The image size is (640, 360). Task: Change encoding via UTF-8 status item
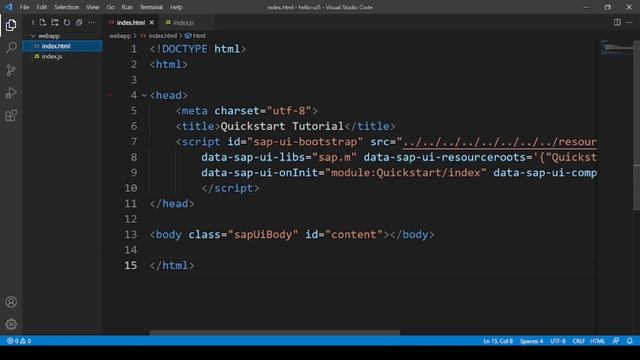pyautogui.click(x=558, y=341)
